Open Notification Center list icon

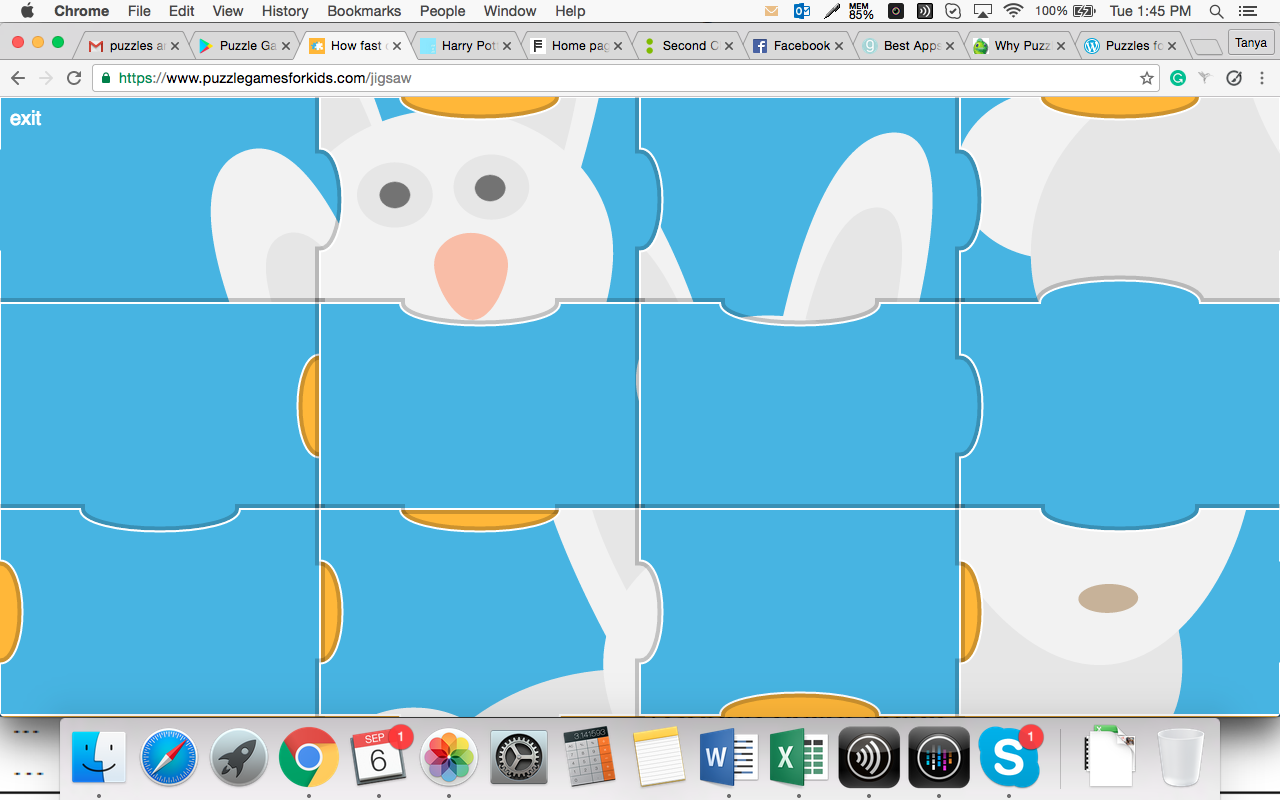1247,11
